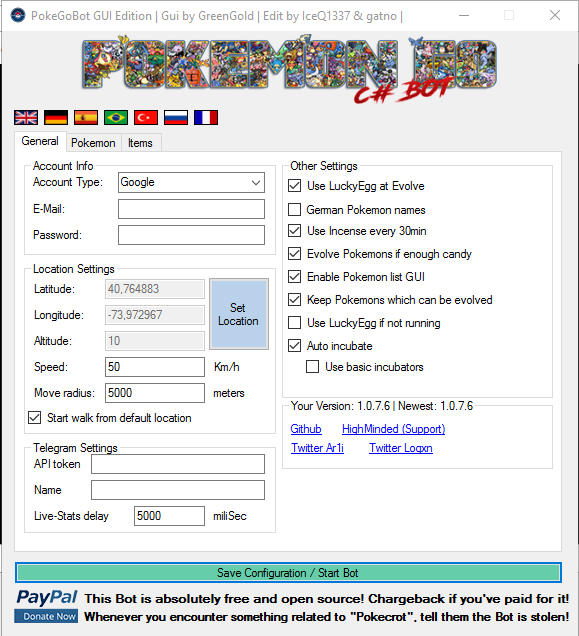Enable Use basic incubators
Screen dimensions: 579x636
(x=312, y=367)
